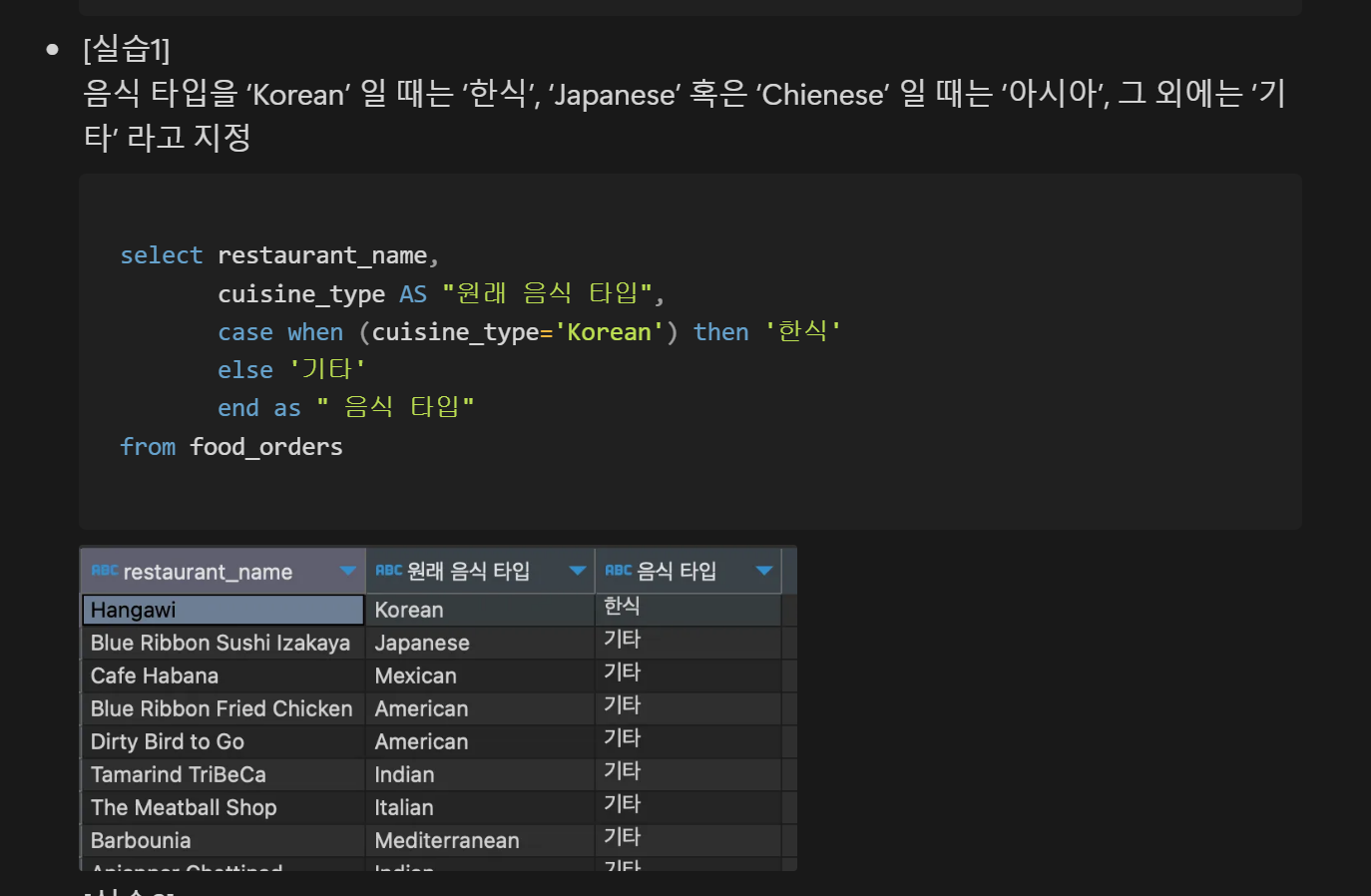The height and width of the screenshot is (896, 1371).
Task: Select the Hangawi cell
Action: [x=223, y=610]
